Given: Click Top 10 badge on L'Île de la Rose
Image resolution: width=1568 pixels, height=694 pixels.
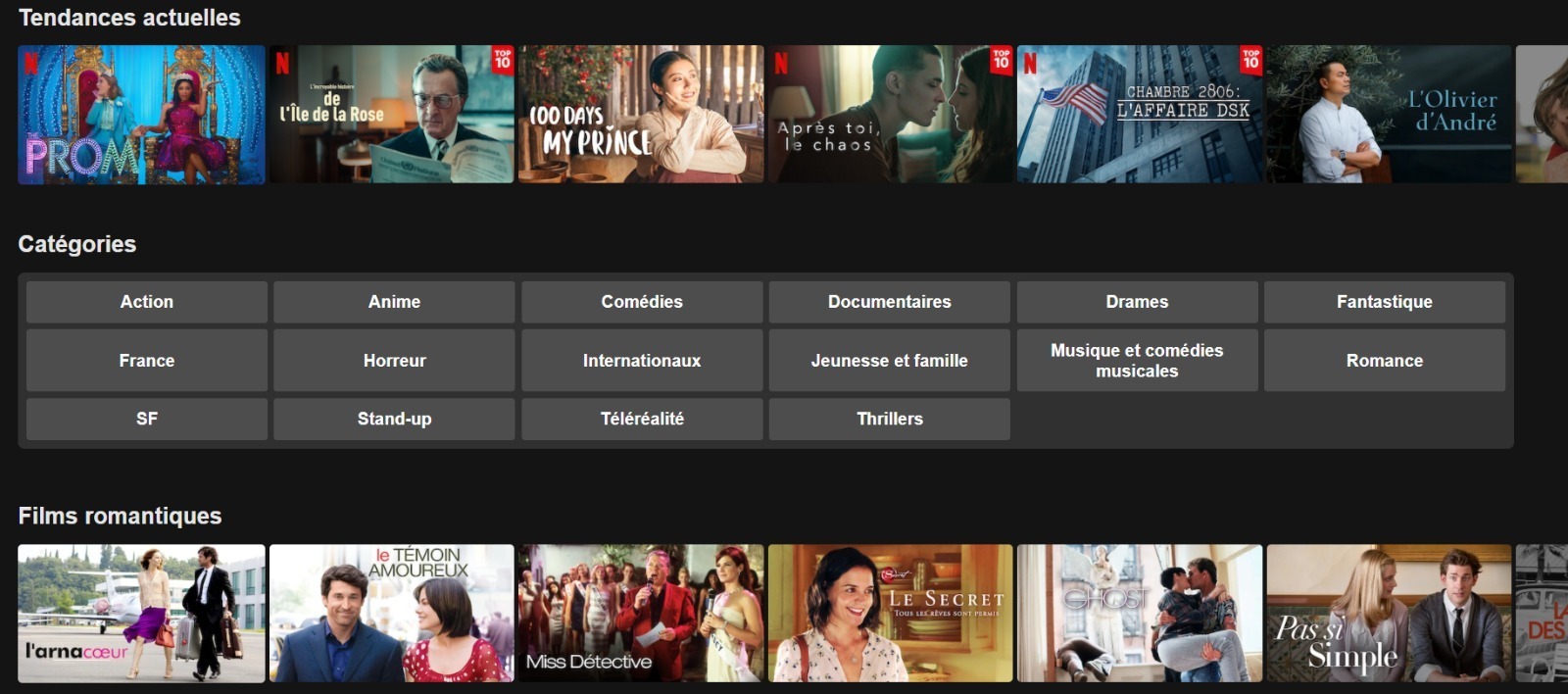Looking at the screenshot, I should point(503,60).
